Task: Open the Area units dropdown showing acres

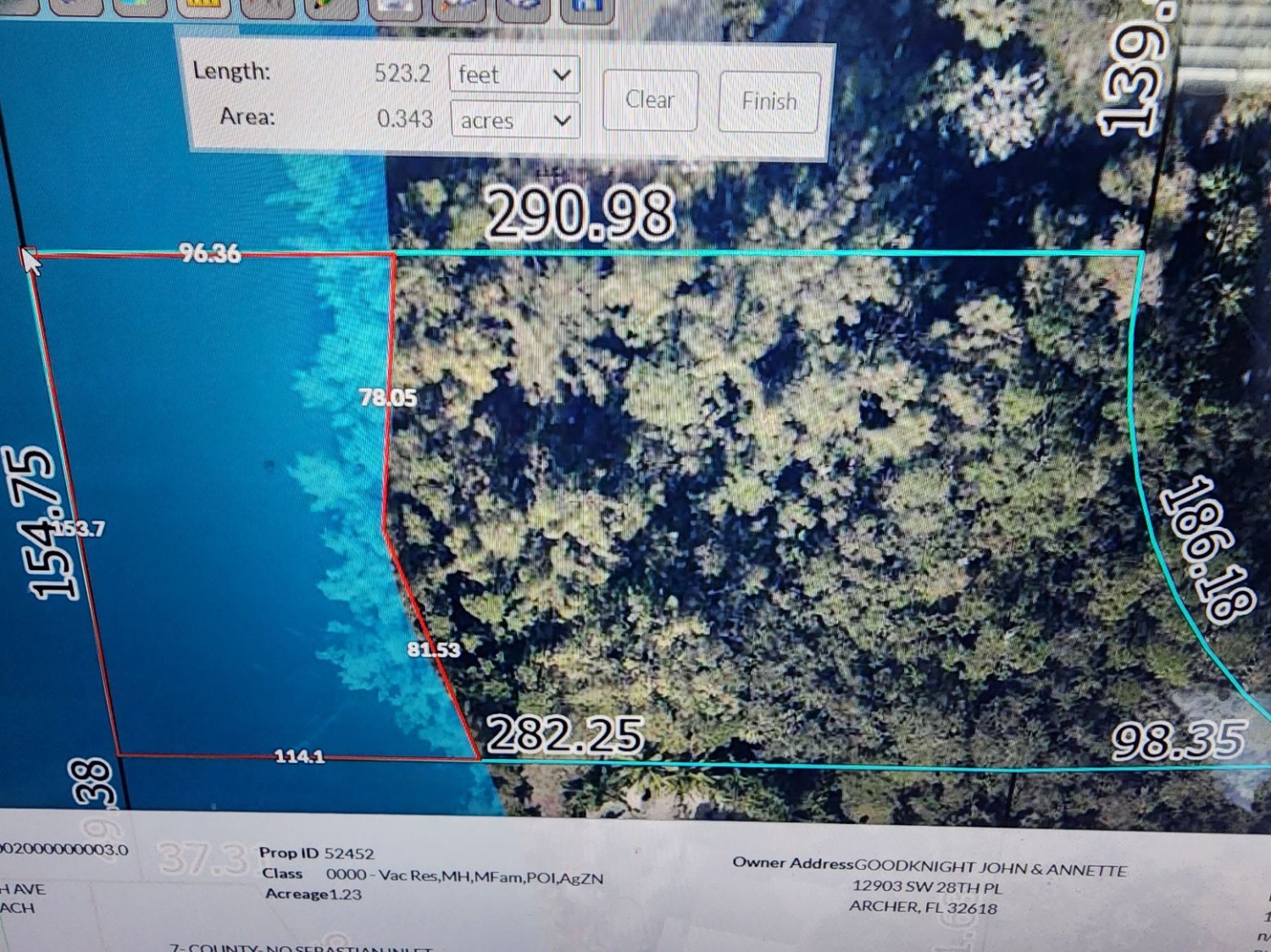Action: pos(515,120)
